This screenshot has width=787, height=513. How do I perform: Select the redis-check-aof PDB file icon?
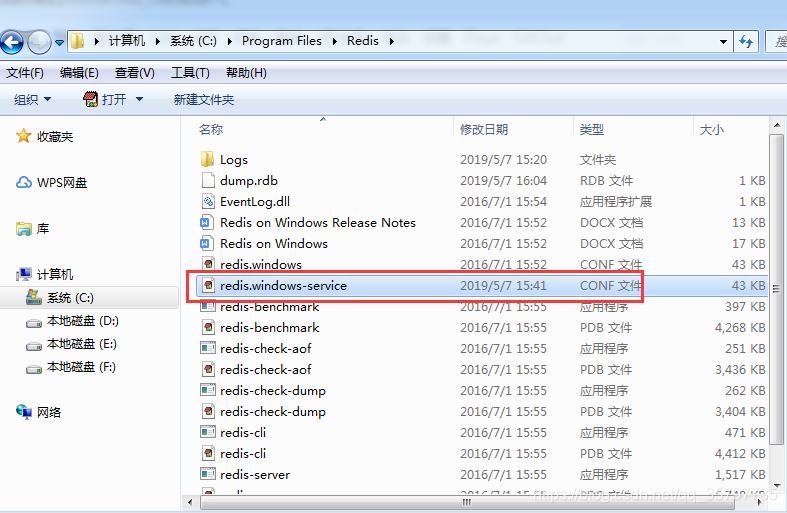click(x=208, y=369)
